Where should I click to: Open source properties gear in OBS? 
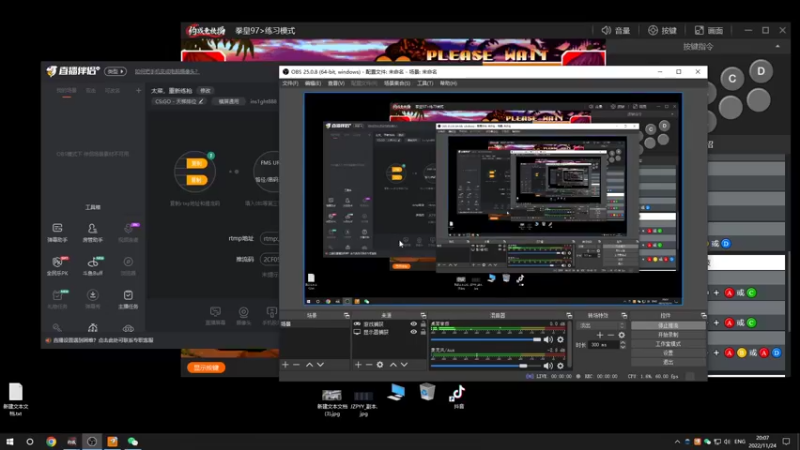380,364
